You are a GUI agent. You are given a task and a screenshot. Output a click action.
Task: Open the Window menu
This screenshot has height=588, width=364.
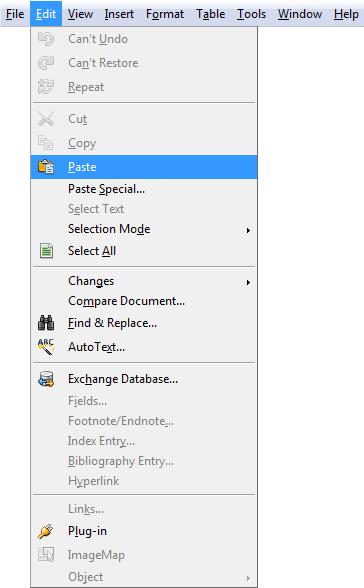pos(300,14)
